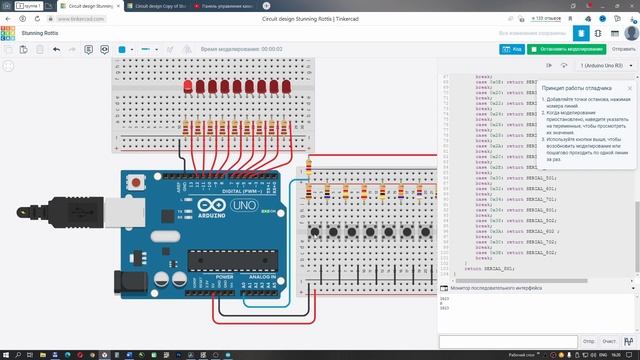Click the rotate icon in the toolbar
Screen dimensions: 640x360
(170, 49)
